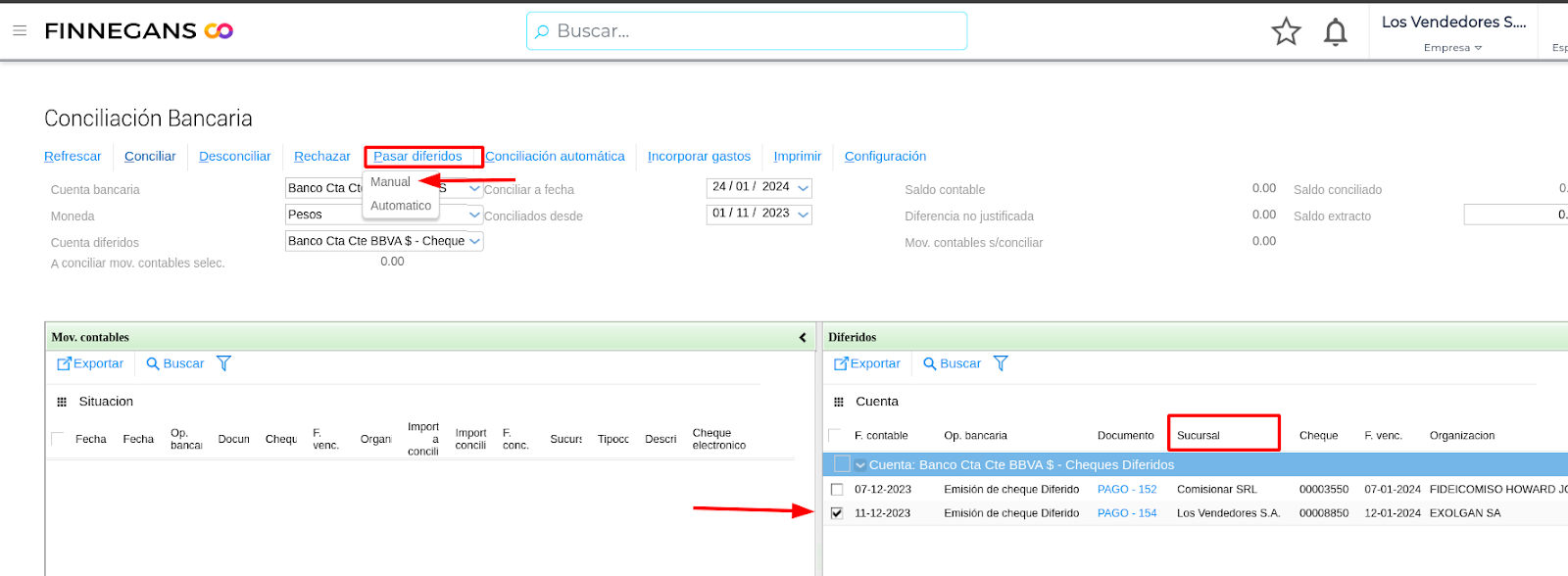Click Conciliar link
Viewport: 1568px width, 576px height.
[150, 156]
